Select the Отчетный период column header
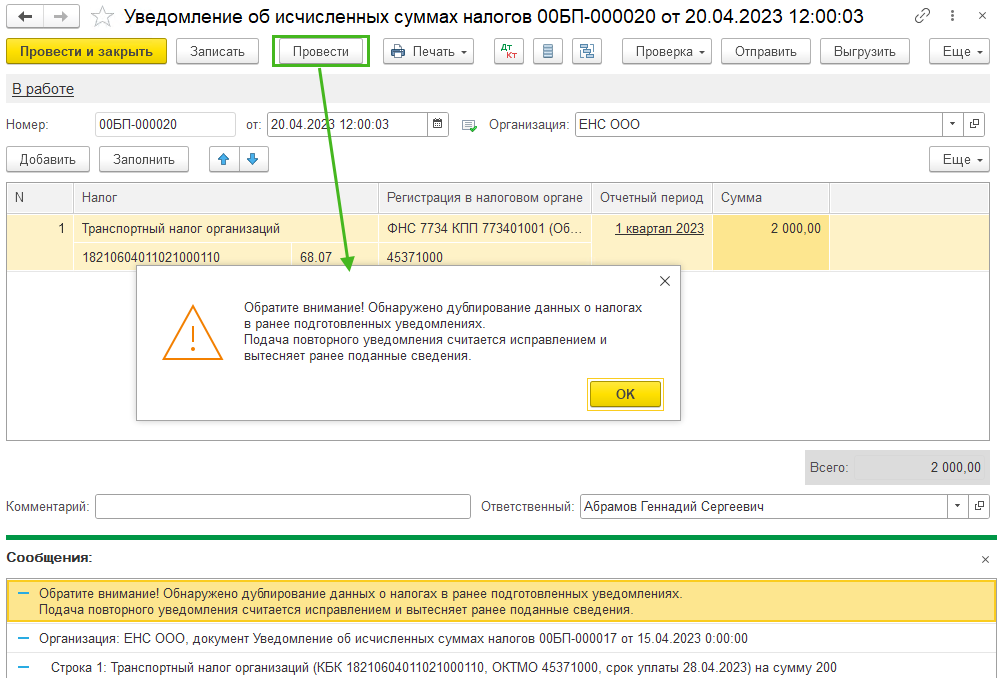 [x=652, y=198]
